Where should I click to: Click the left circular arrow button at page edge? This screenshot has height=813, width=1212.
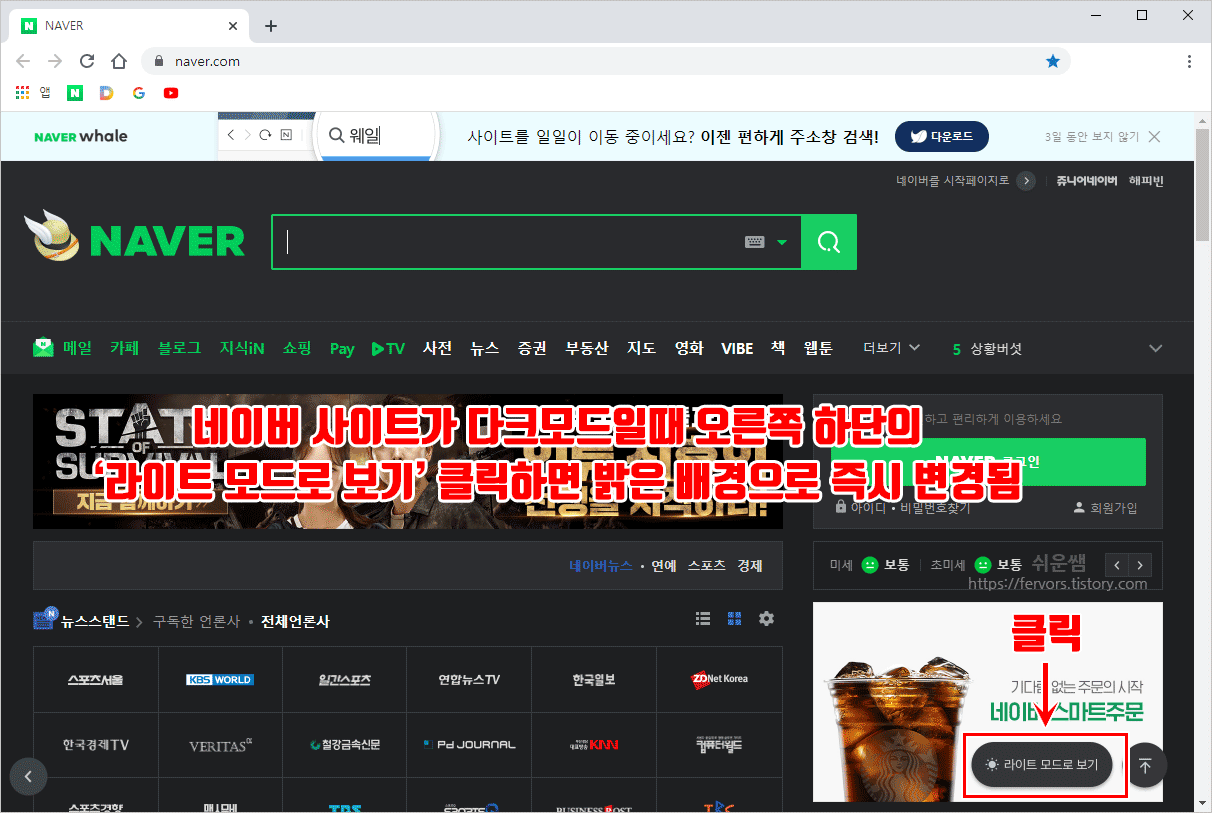[28, 776]
